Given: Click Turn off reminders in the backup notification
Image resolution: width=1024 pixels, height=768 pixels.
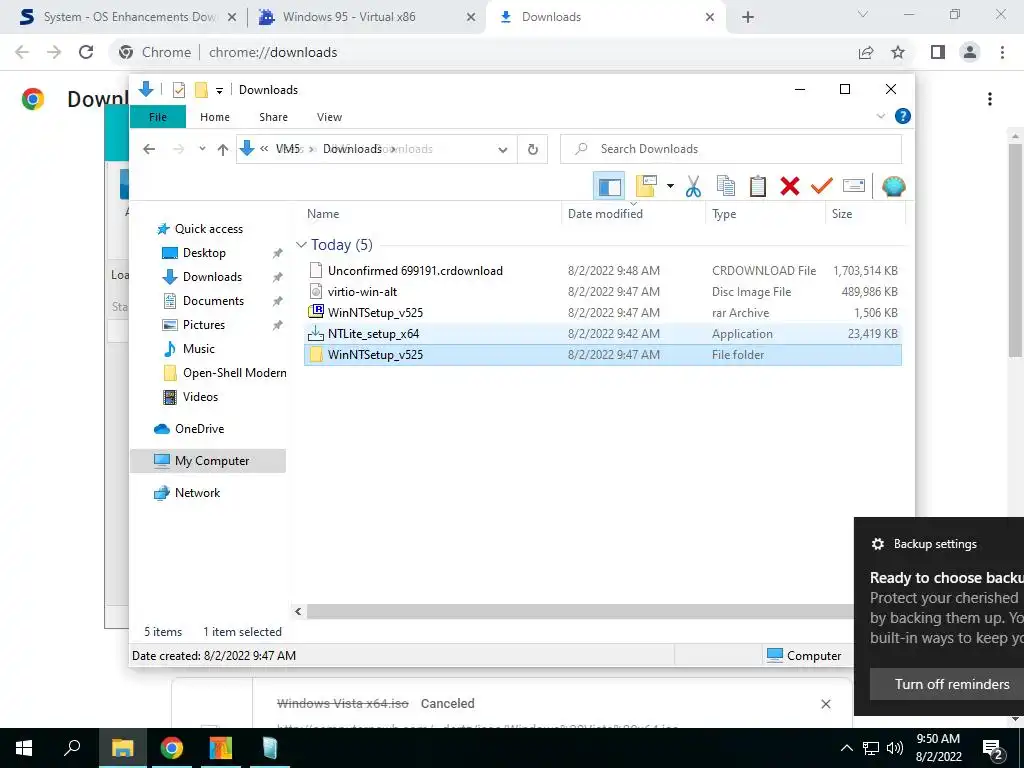Looking at the screenshot, I should point(947,684).
